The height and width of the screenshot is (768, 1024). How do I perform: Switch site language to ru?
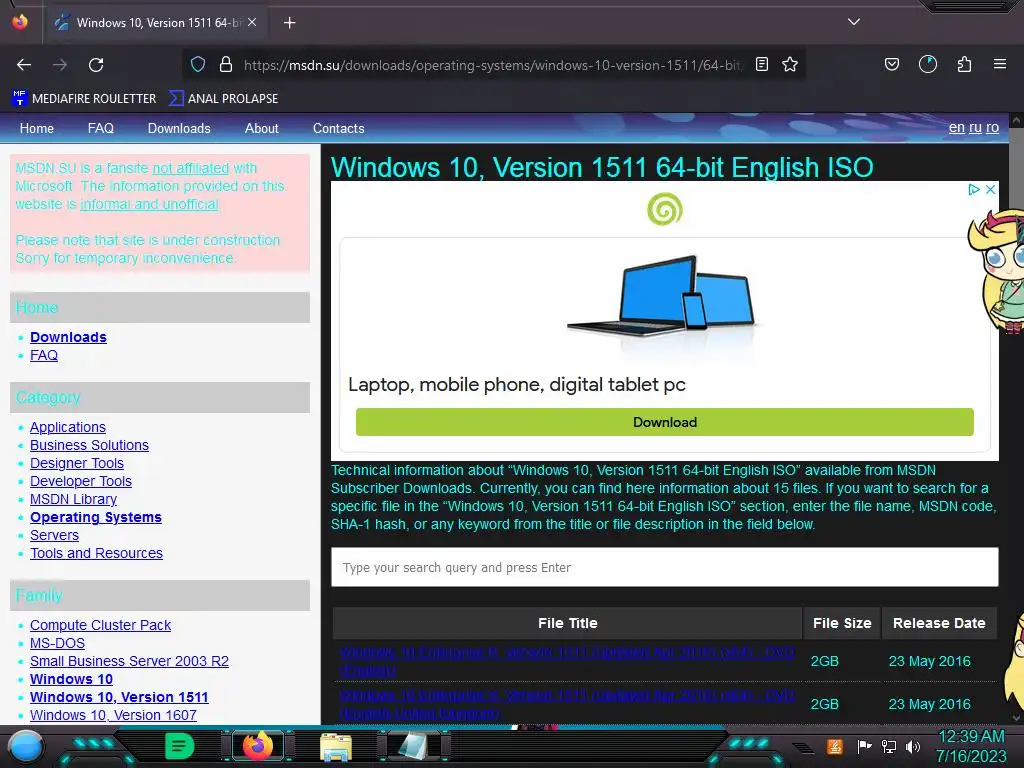point(975,127)
